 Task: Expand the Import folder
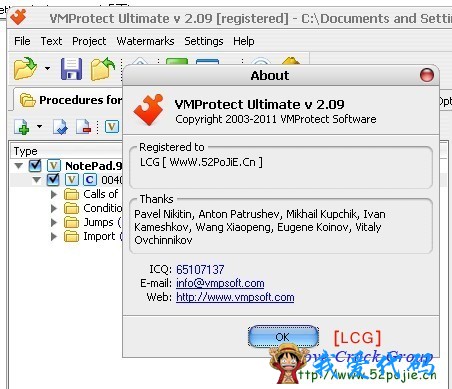[x=54, y=236]
